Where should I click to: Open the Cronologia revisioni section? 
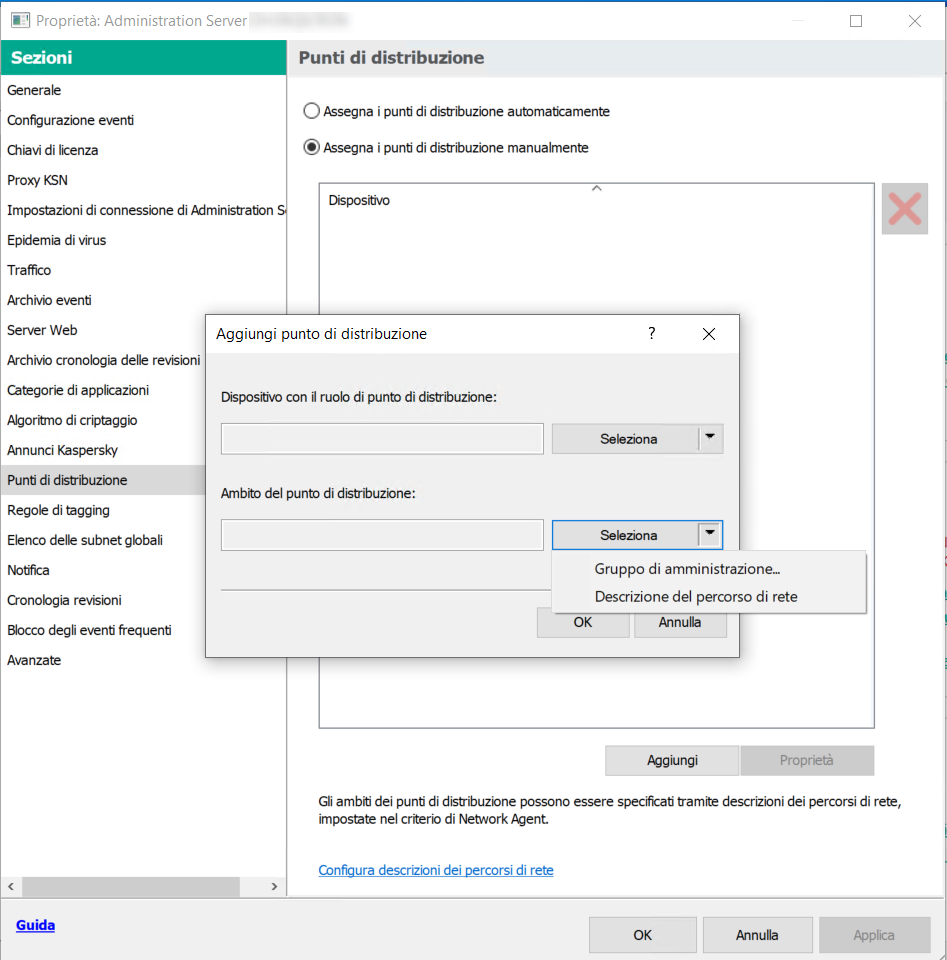pos(103,600)
